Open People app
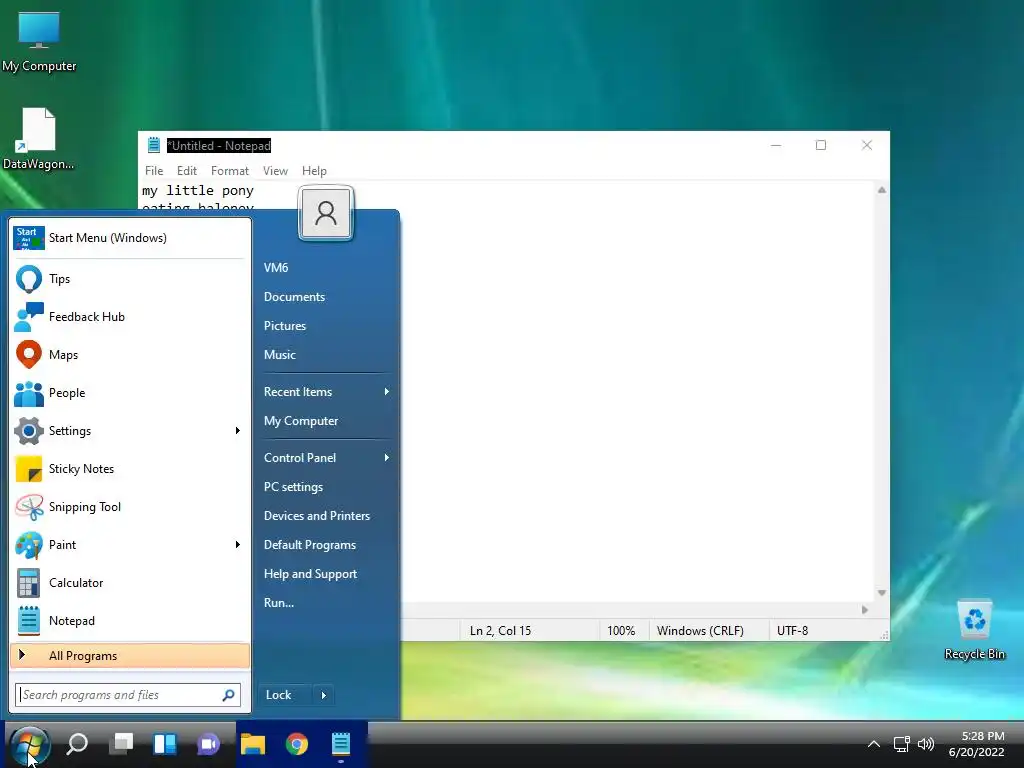This screenshot has height=768, width=1024. tap(130, 392)
